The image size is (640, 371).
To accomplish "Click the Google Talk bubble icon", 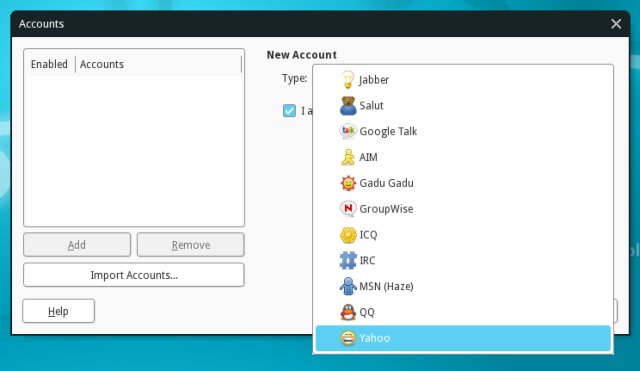I will pyautogui.click(x=348, y=131).
